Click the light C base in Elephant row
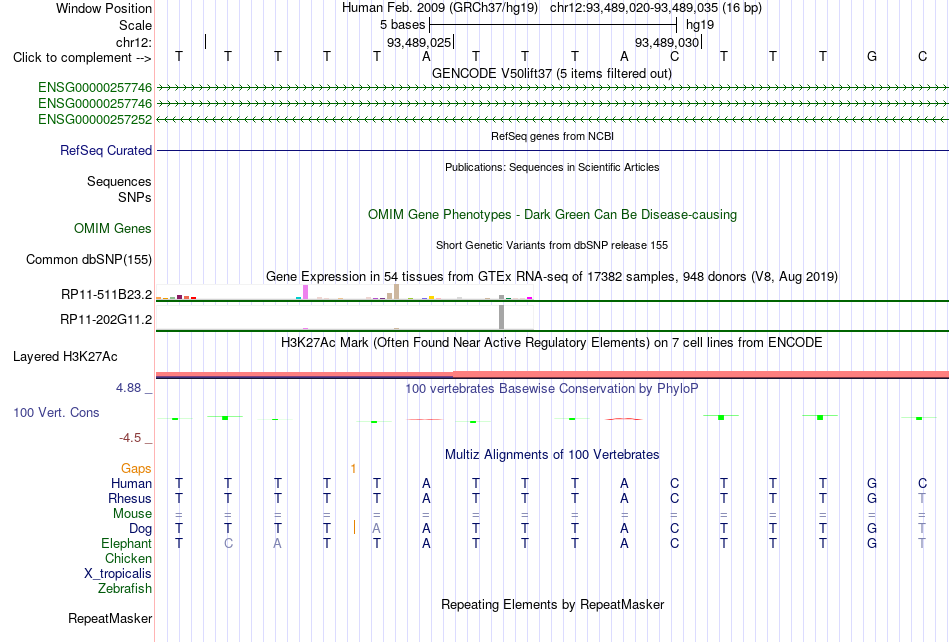The width and height of the screenshot is (950, 642). pos(228,544)
